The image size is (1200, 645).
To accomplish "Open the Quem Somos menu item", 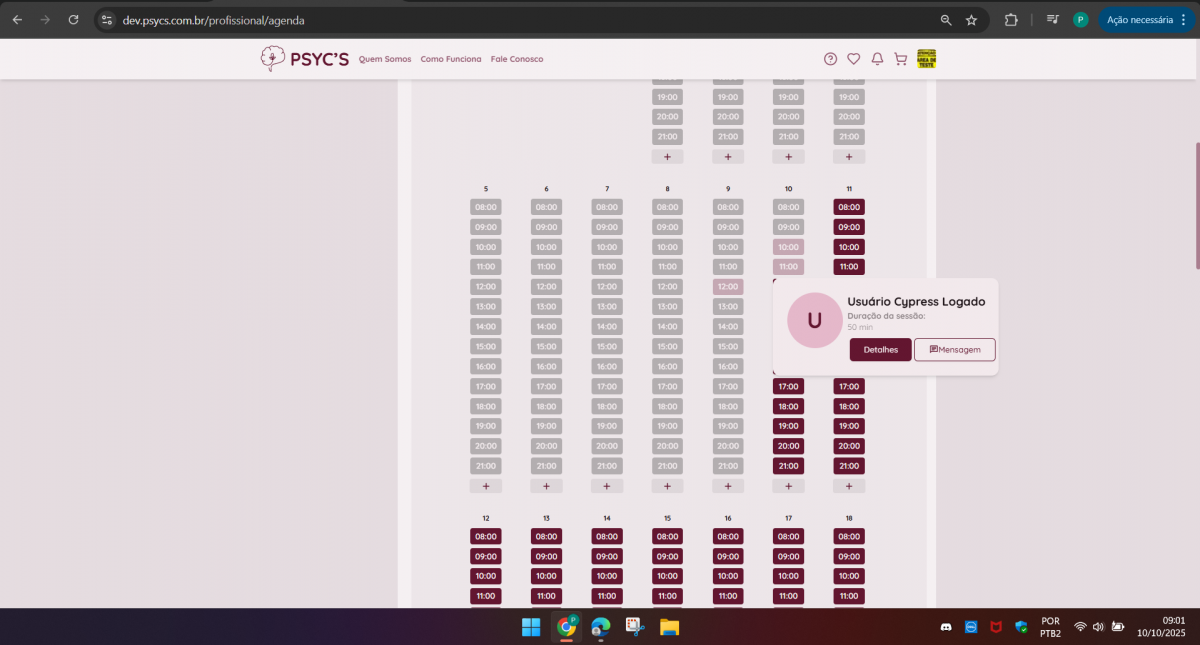I will pos(385,59).
